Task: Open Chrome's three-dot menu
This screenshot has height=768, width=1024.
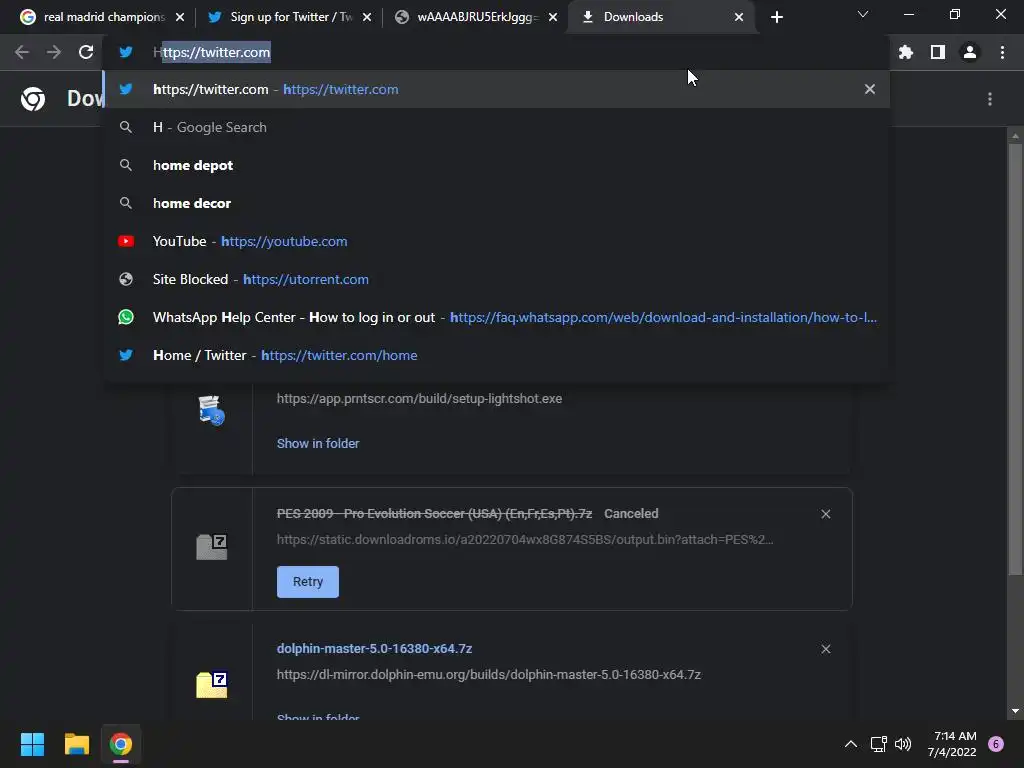Action: pyautogui.click(x=1002, y=52)
